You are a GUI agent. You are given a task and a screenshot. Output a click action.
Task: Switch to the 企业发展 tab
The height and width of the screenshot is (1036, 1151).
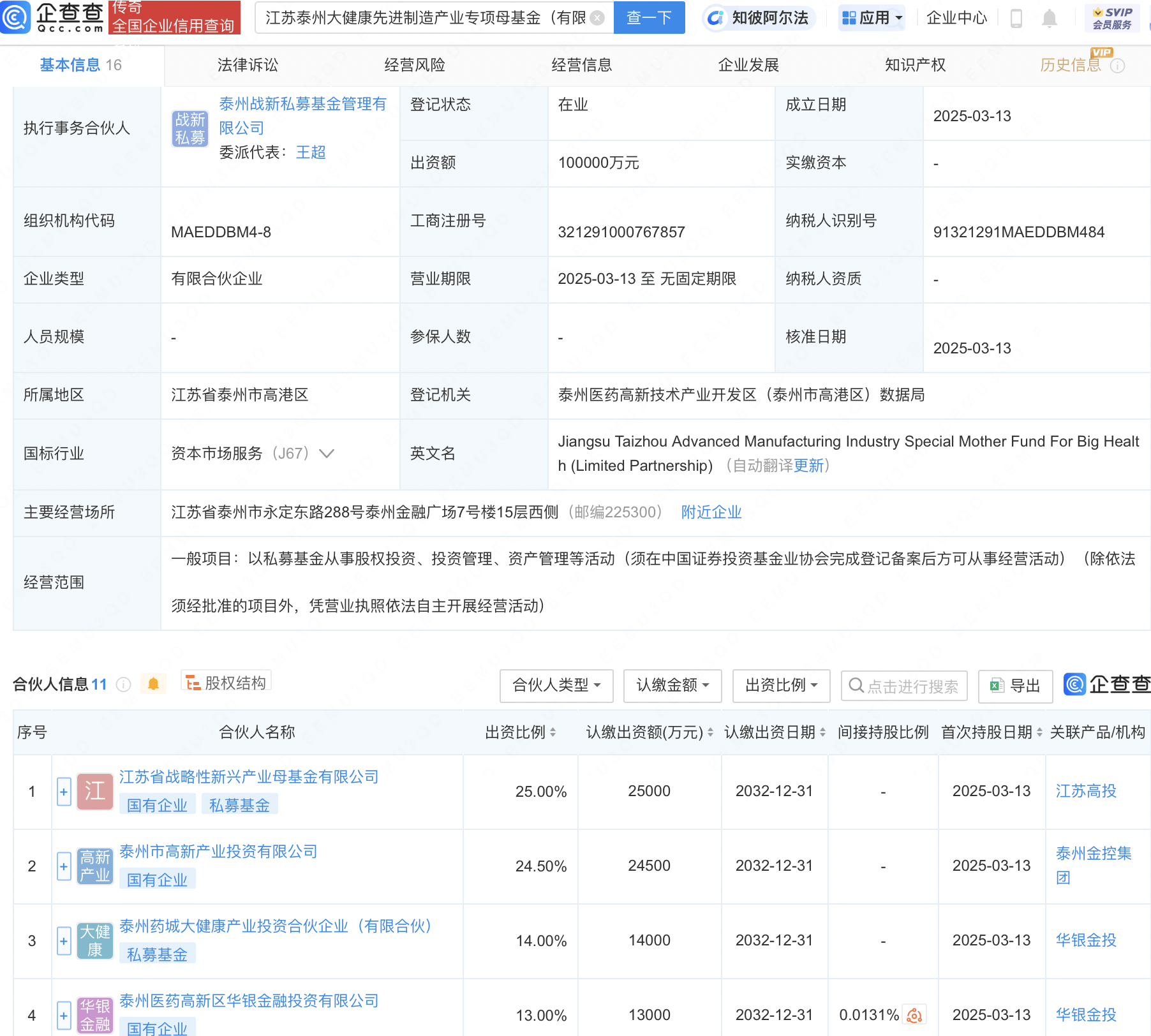(x=748, y=65)
